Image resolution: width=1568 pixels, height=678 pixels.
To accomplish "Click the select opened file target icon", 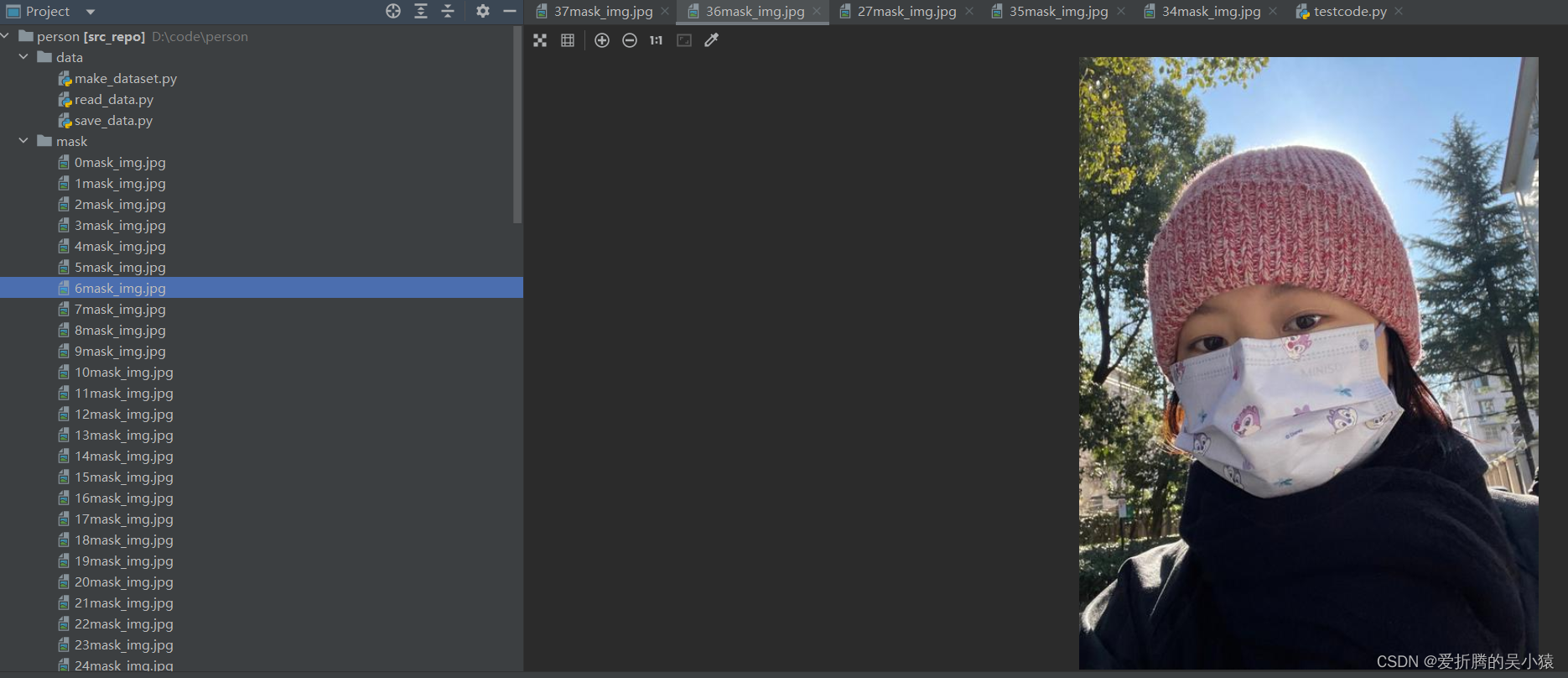I will (x=393, y=11).
